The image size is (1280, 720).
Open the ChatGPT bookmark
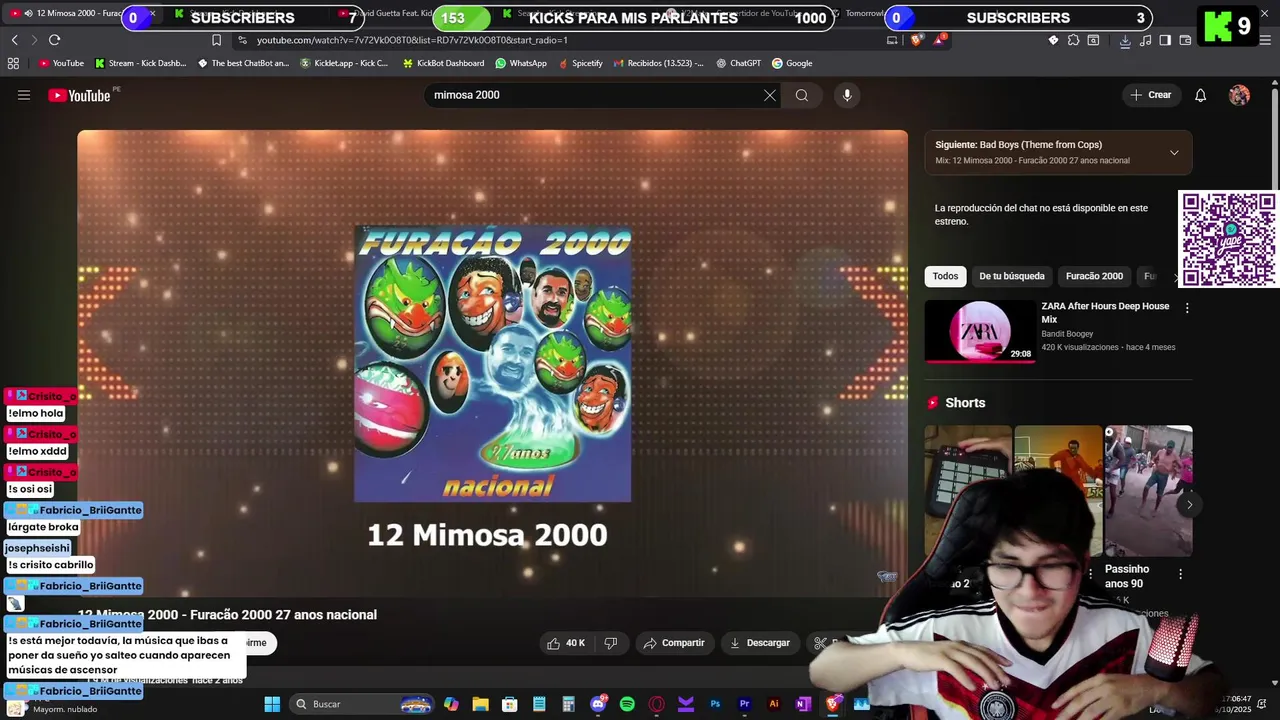pyautogui.click(x=738, y=63)
